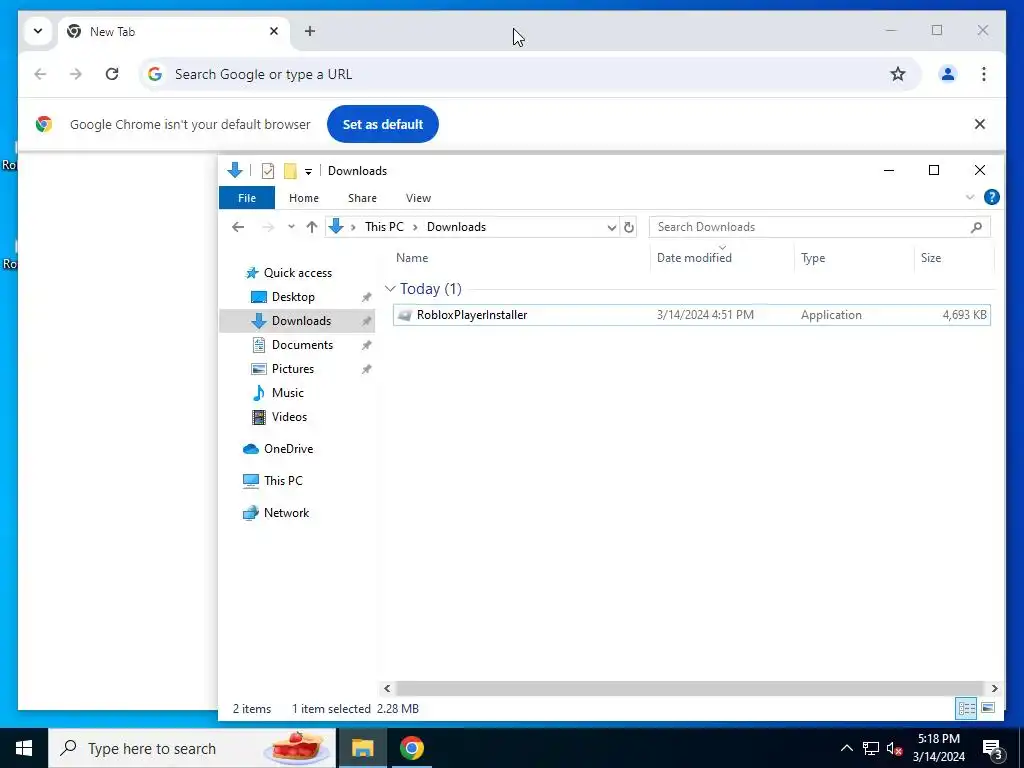The width and height of the screenshot is (1024, 768).
Task: Click Set as default button
Action: point(383,124)
